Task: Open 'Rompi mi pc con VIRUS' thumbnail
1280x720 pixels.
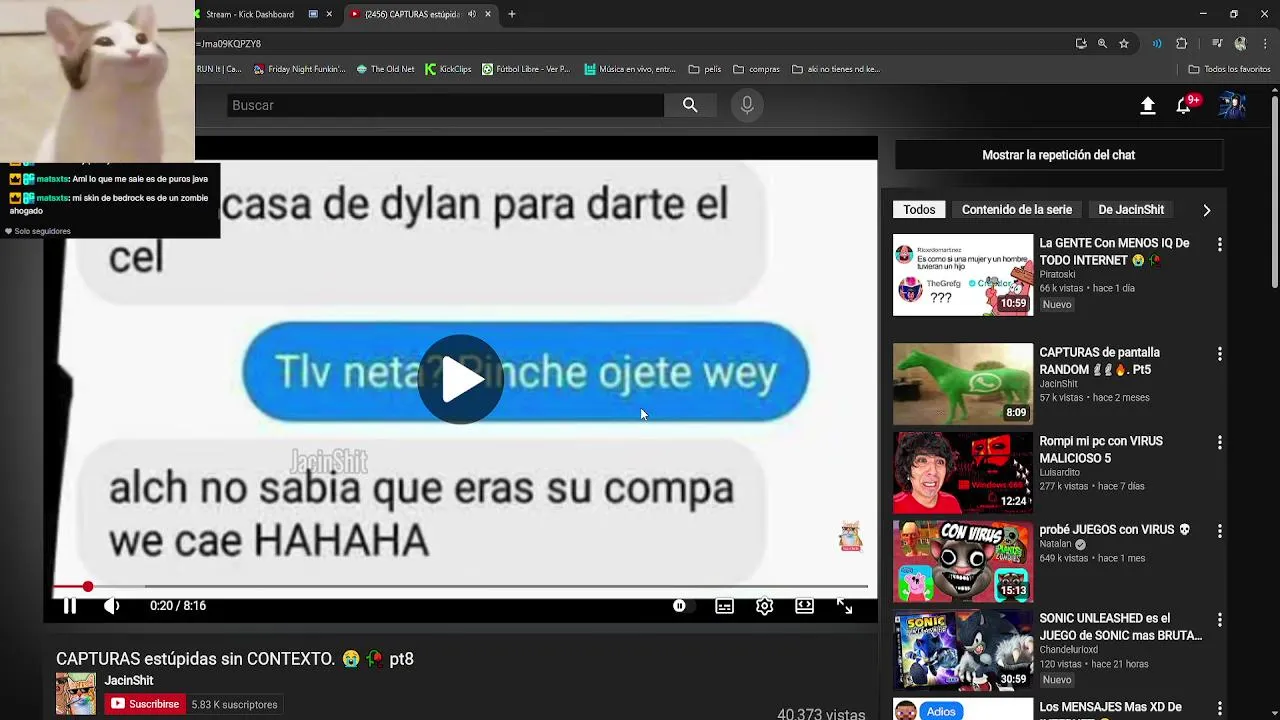Action: coord(963,473)
